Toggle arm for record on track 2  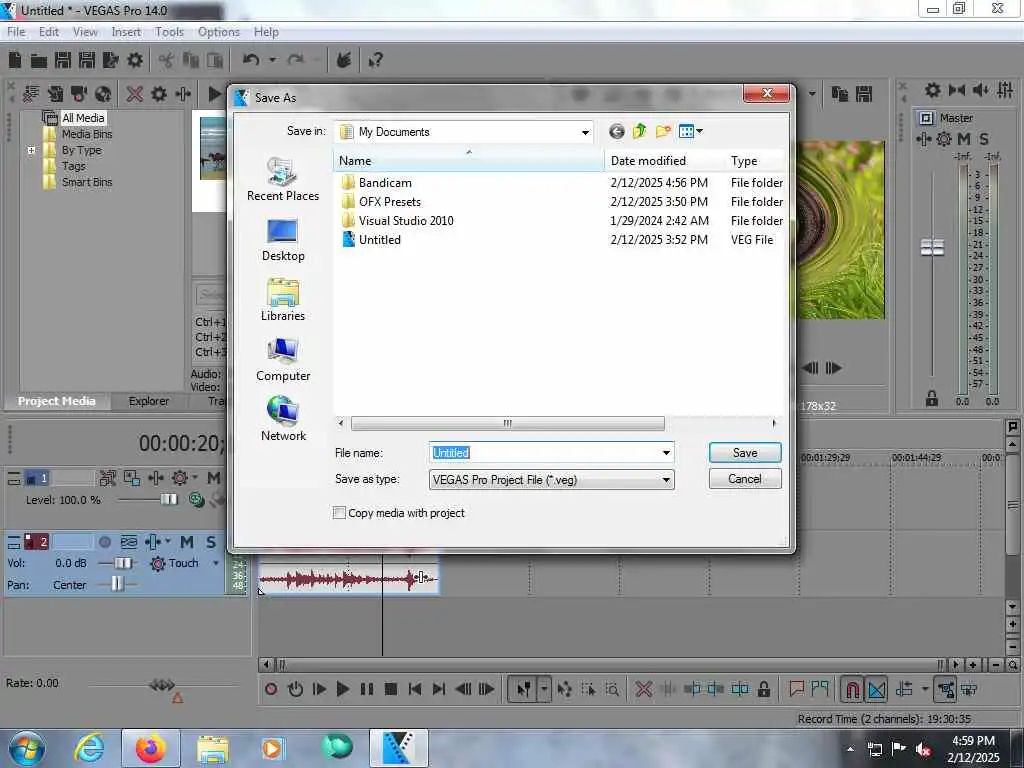[x=104, y=542]
